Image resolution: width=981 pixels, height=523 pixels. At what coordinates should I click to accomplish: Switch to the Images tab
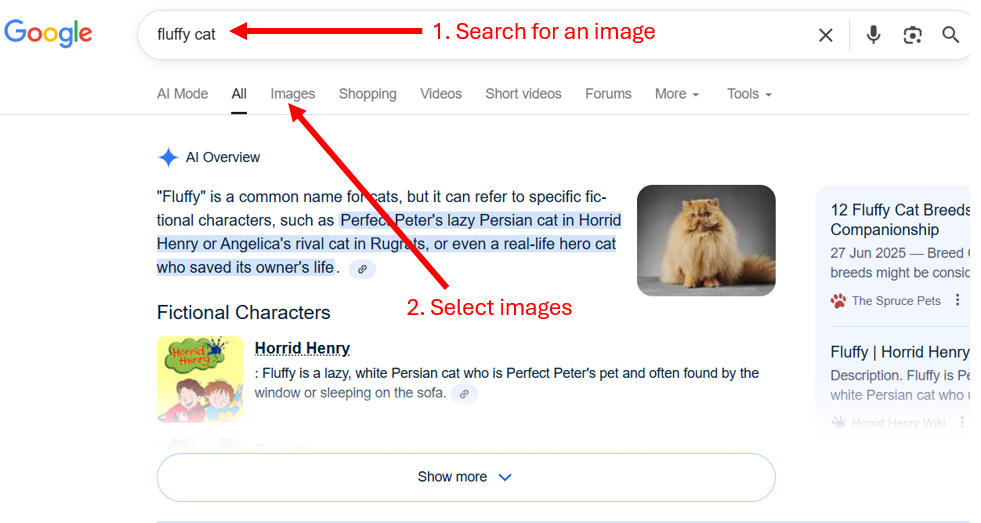[x=292, y=94]
